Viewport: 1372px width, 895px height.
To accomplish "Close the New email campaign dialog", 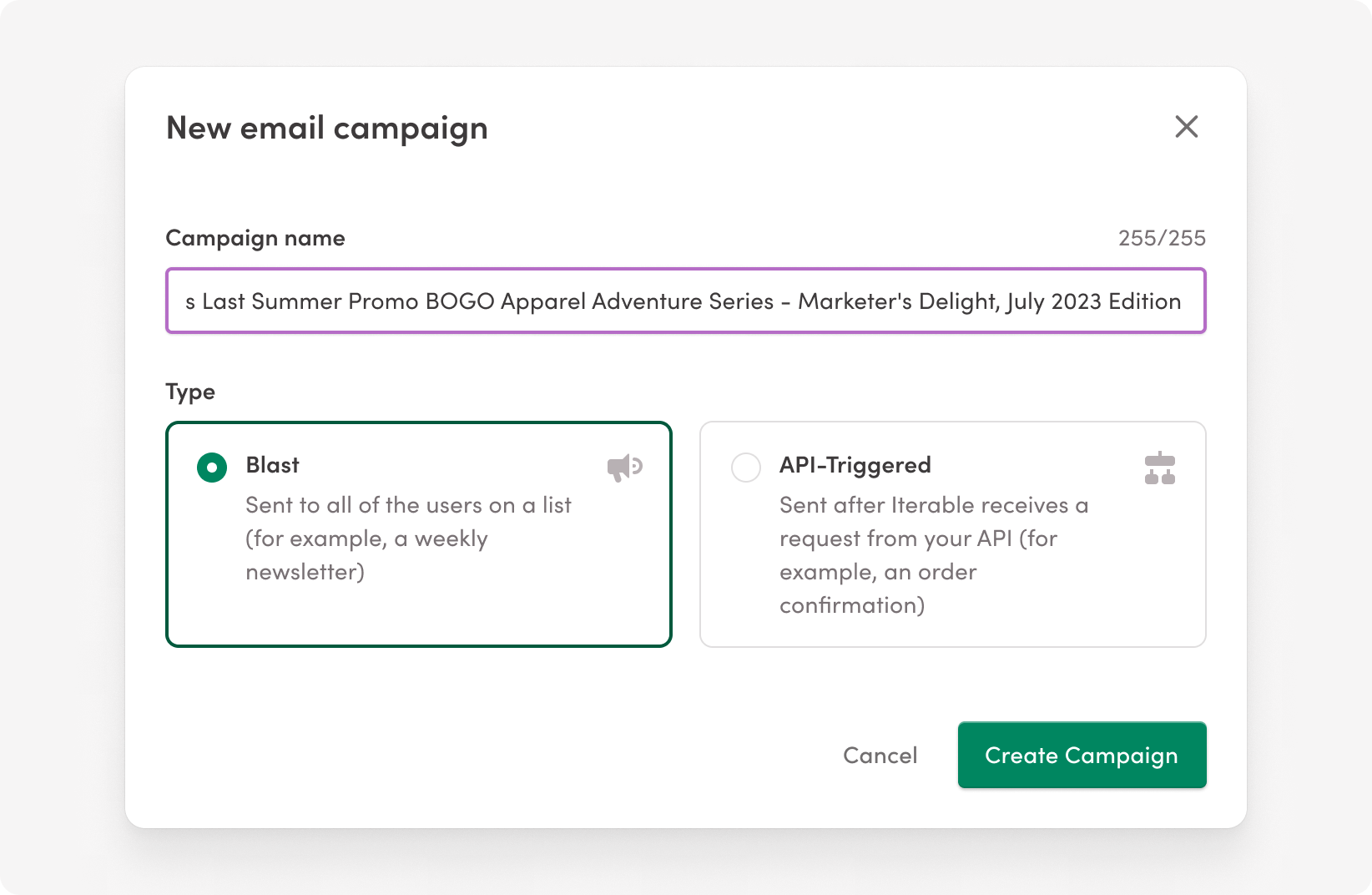I will (1186, 127).
